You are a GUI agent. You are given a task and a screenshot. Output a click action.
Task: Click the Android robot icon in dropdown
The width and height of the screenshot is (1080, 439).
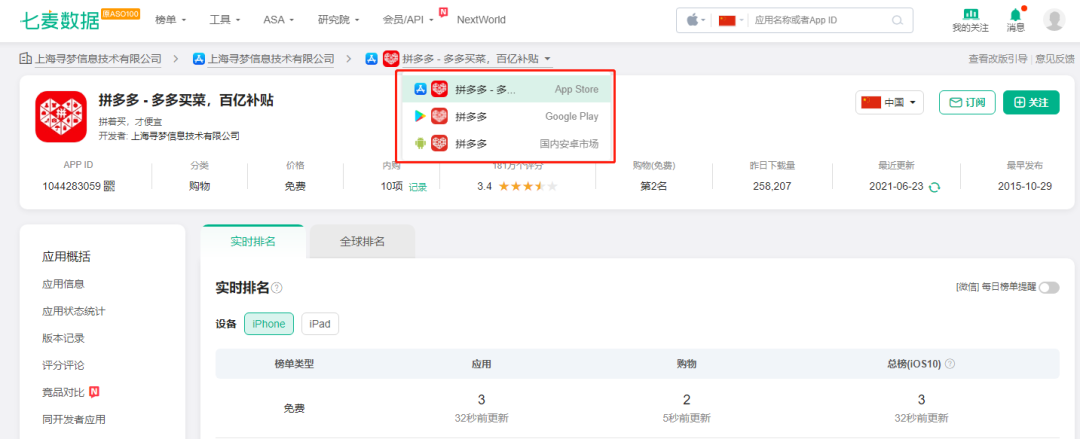(419, 144)
